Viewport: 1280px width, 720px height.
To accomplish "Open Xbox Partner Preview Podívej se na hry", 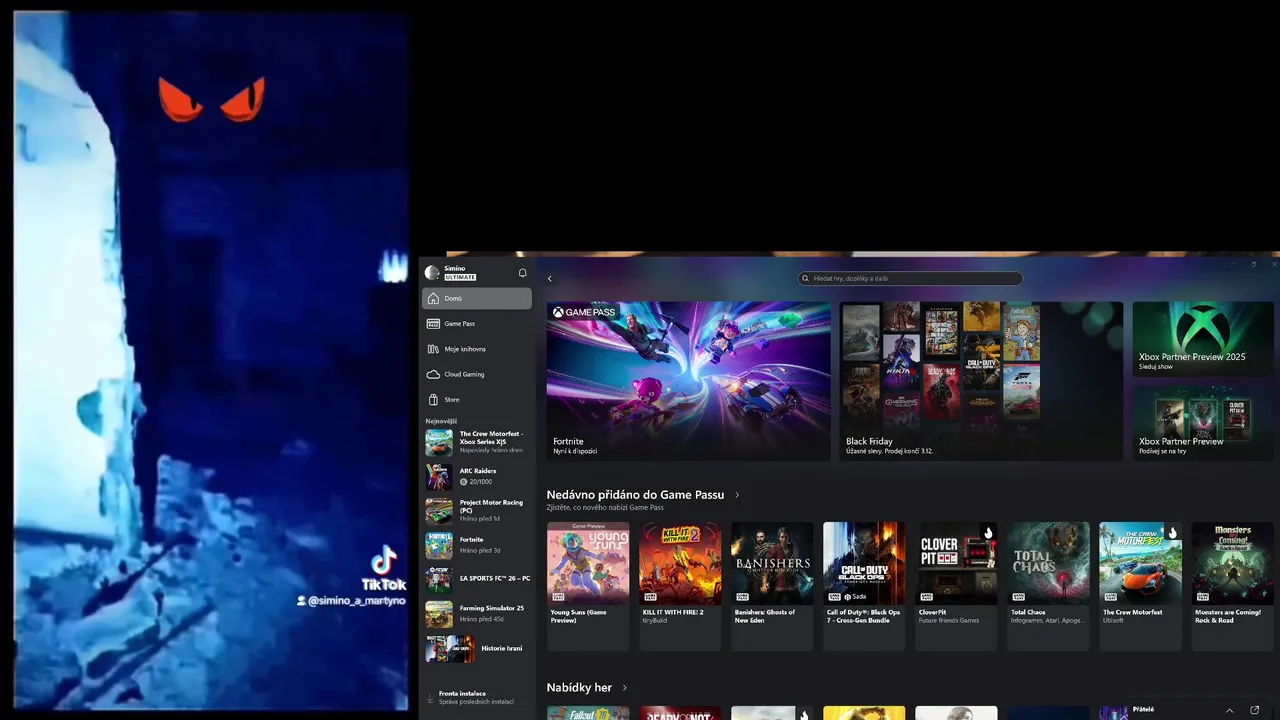I will click(x=1203, y=423).
